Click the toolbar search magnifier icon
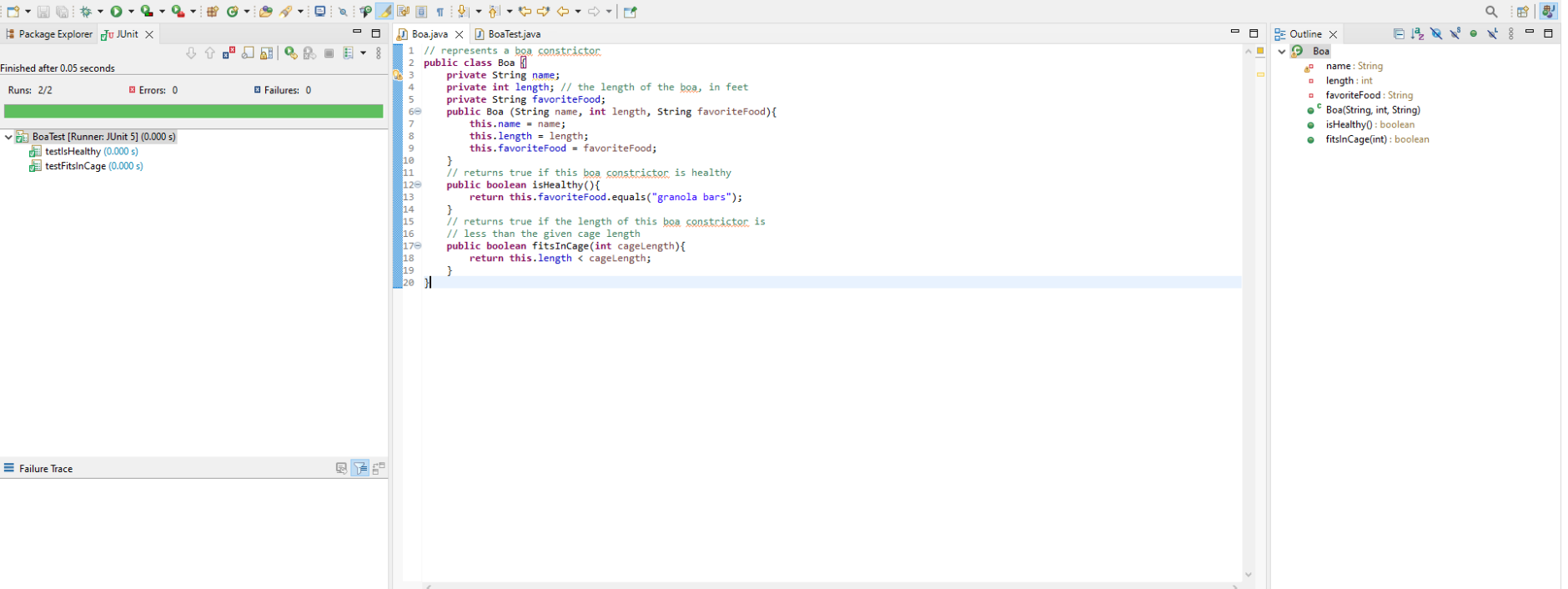The width and height of the screenshot is (1568, 589). click(1491, 12)
